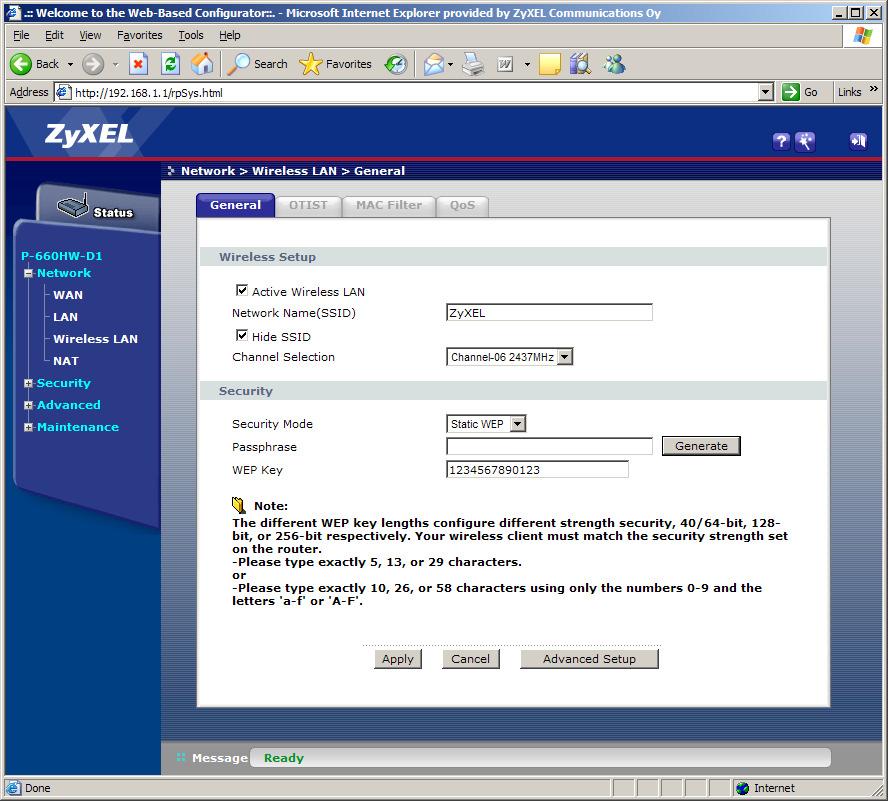Click the Mail envelope toolbar icon
This screenshot has width=888, height=801.
[x=434, y=64]
